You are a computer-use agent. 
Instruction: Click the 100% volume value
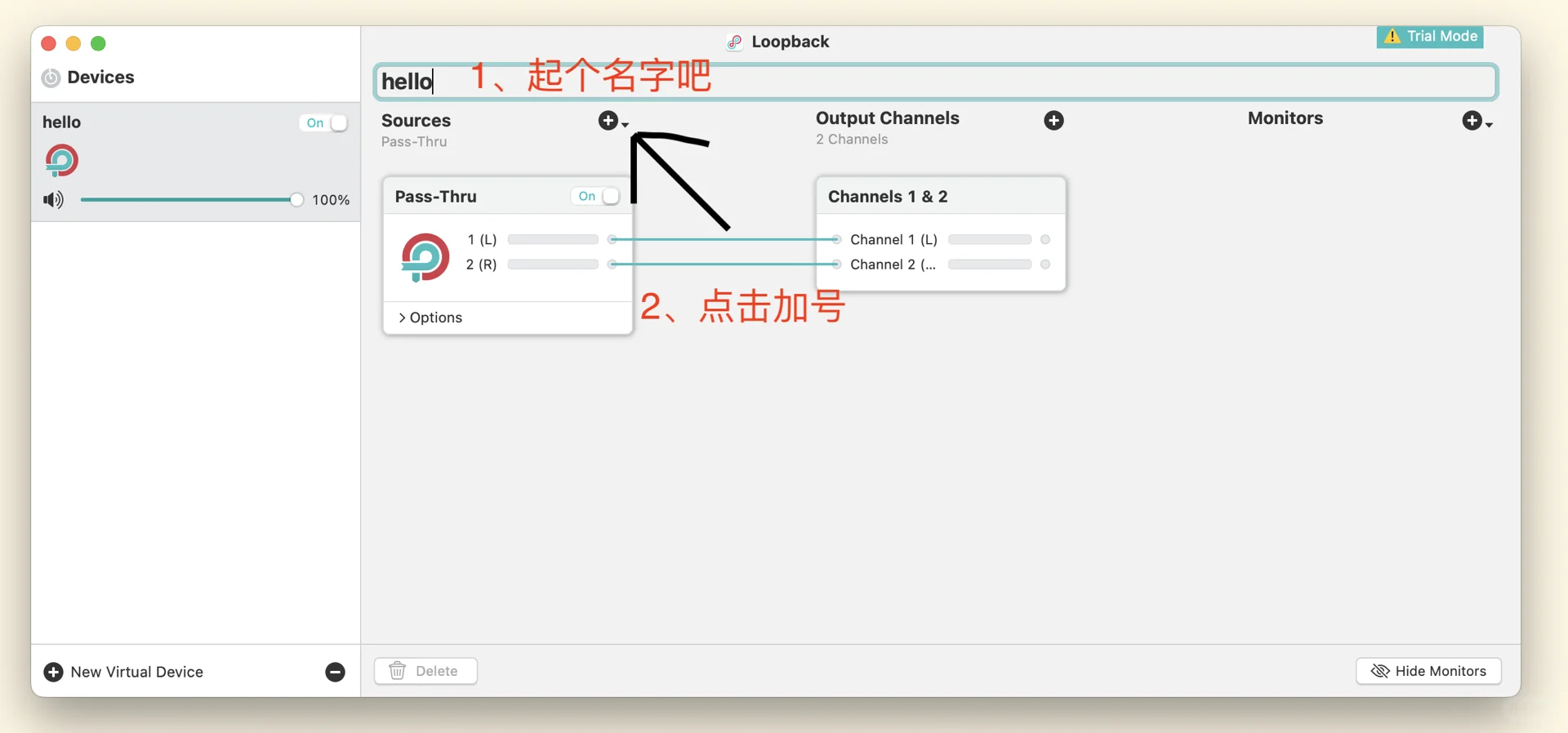click(331, 200)
